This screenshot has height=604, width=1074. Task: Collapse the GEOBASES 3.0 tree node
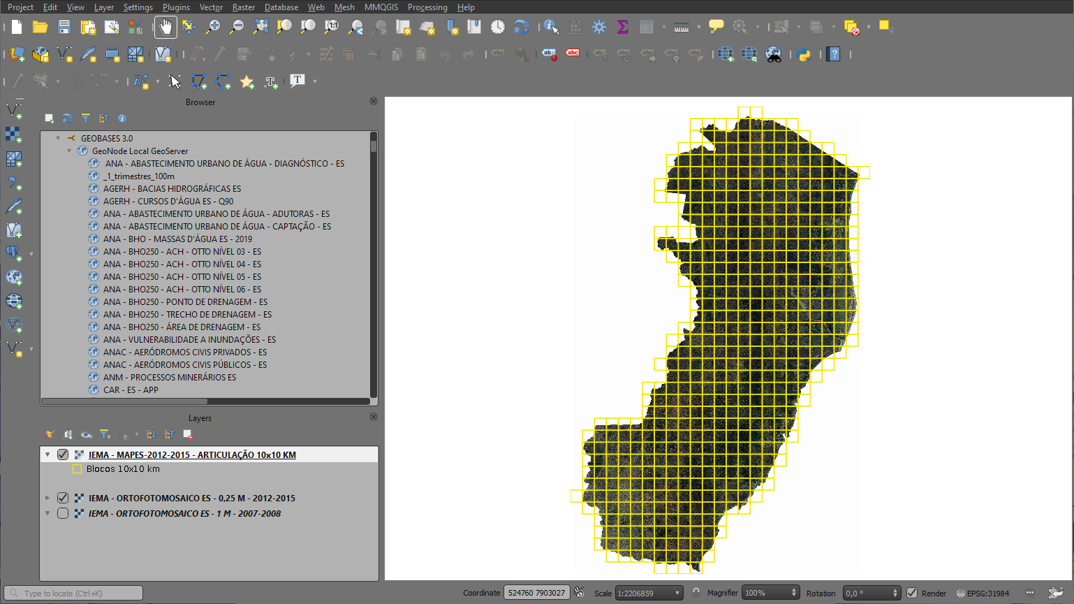click(x=58, y=138)
